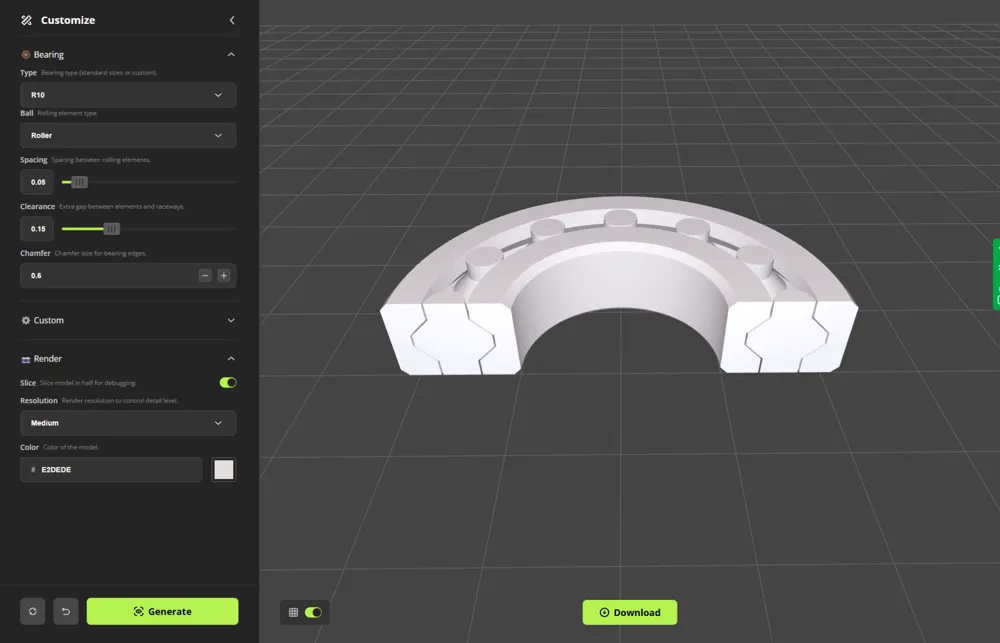1000x643 pixels.
Task: Collapse the Render section
Action: point(231,359)
